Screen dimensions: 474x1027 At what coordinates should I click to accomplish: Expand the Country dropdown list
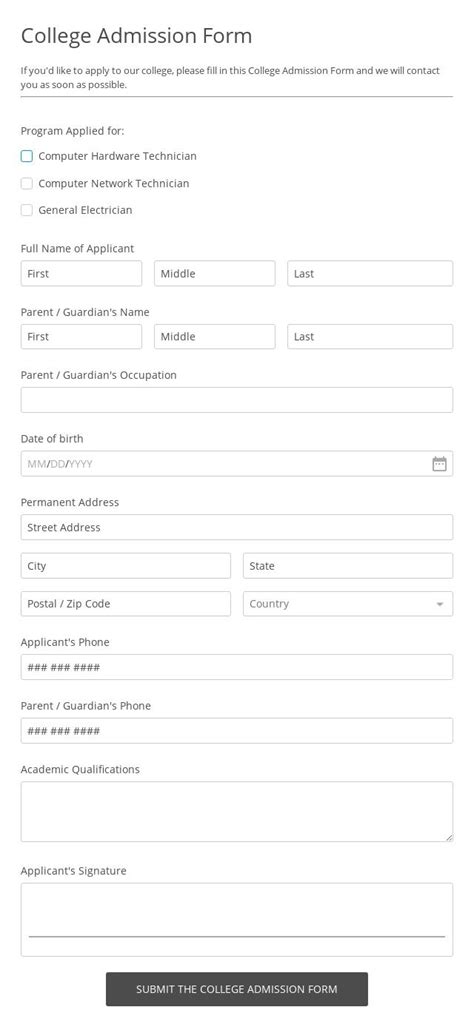click(x=348, y=604)
